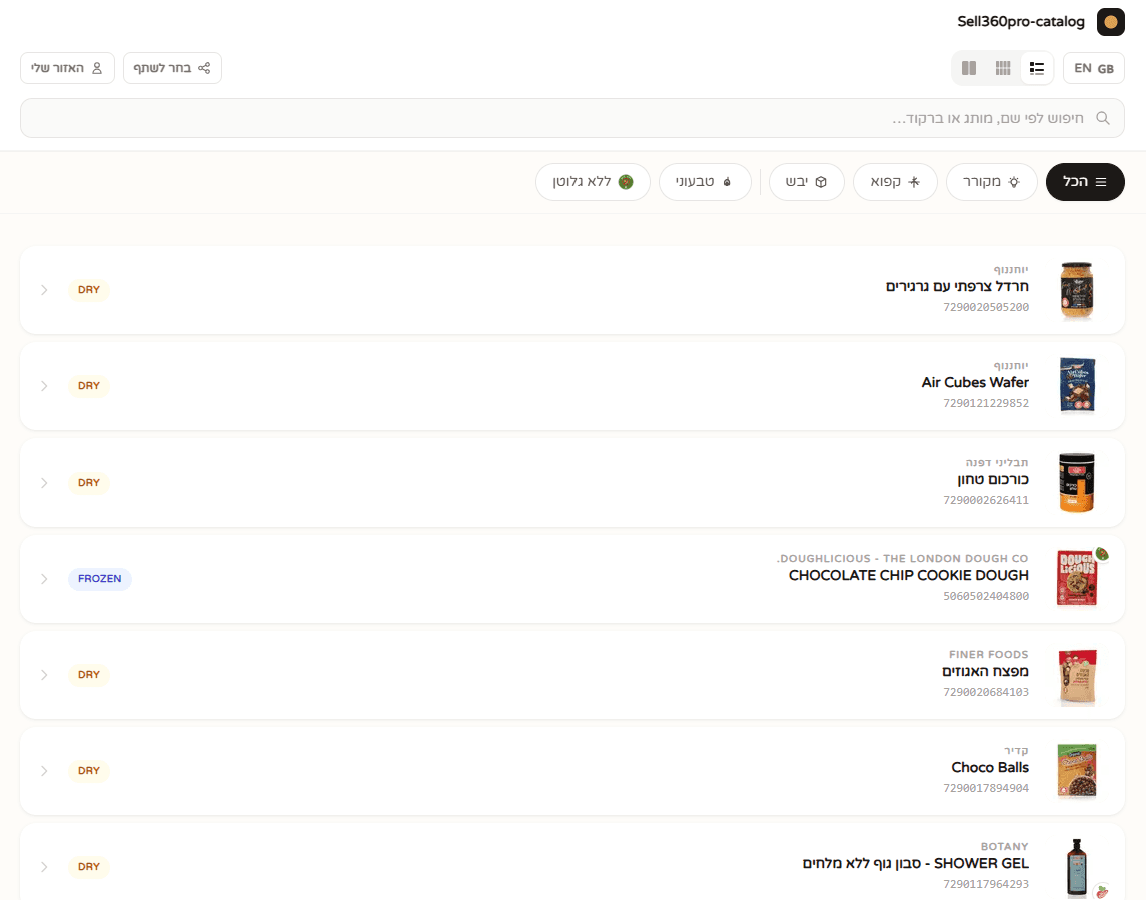
Task: Click the search field for name or barcode
Action: pos(572,118)
